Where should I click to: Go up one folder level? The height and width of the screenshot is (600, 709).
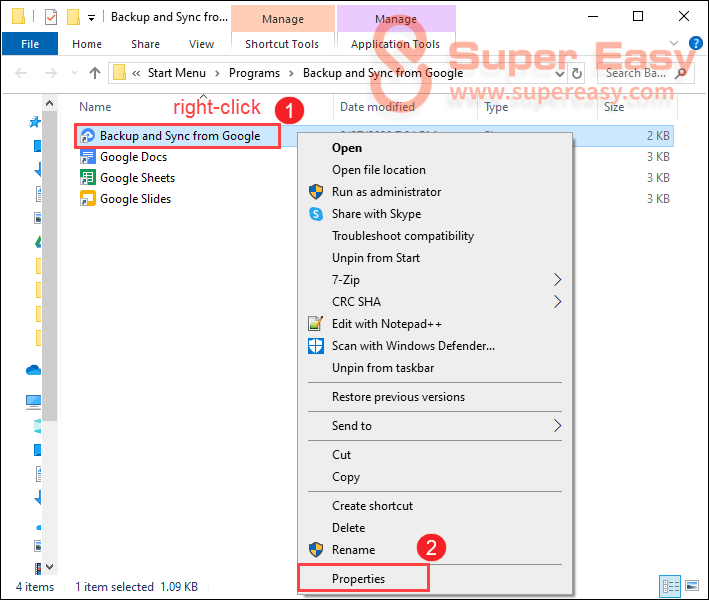(x=95, y=73)
